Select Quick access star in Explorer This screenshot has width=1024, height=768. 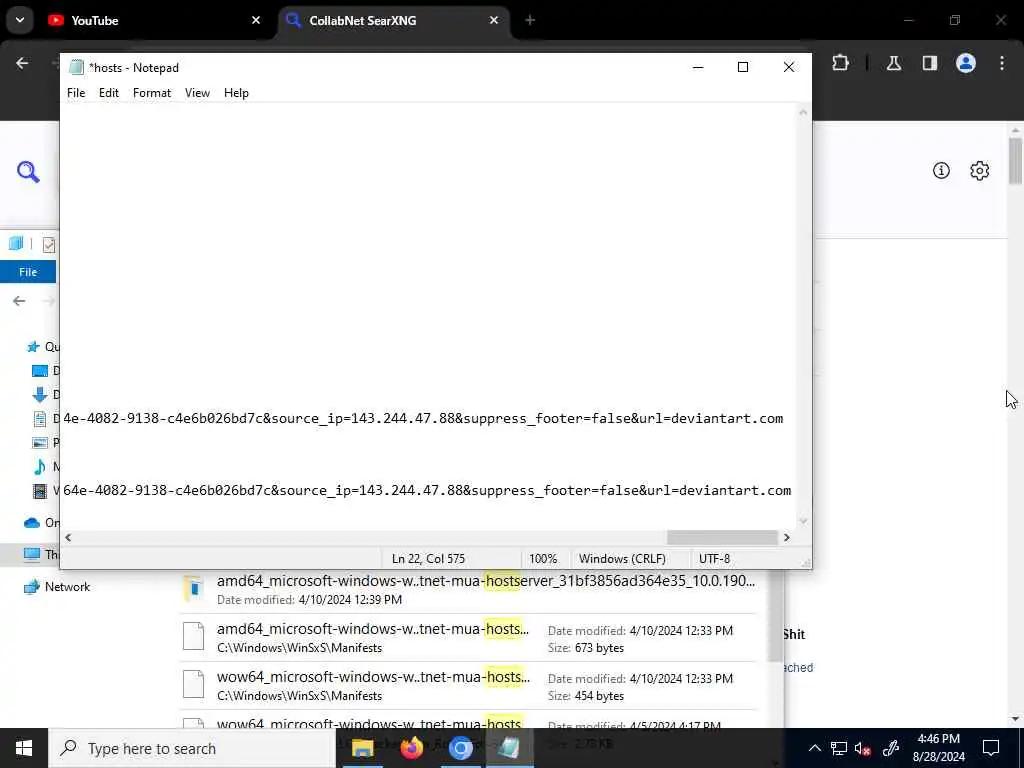click(x=33, y=347)
